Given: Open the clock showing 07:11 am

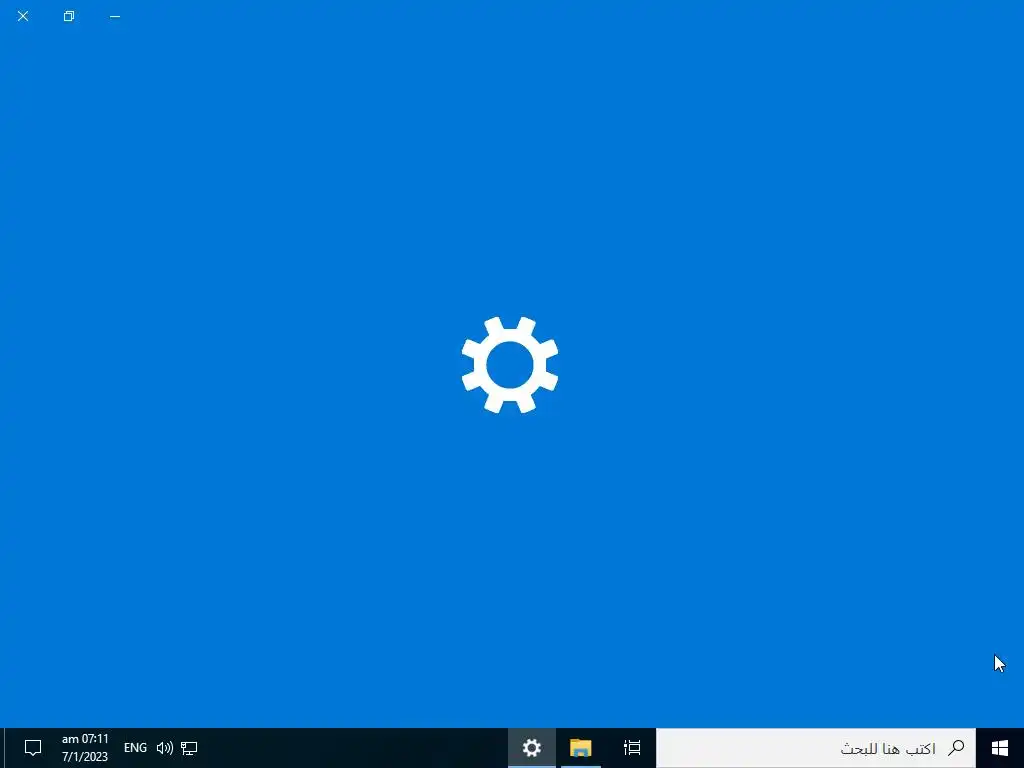Looking at the screenshot, I should [x=85, y=748].
